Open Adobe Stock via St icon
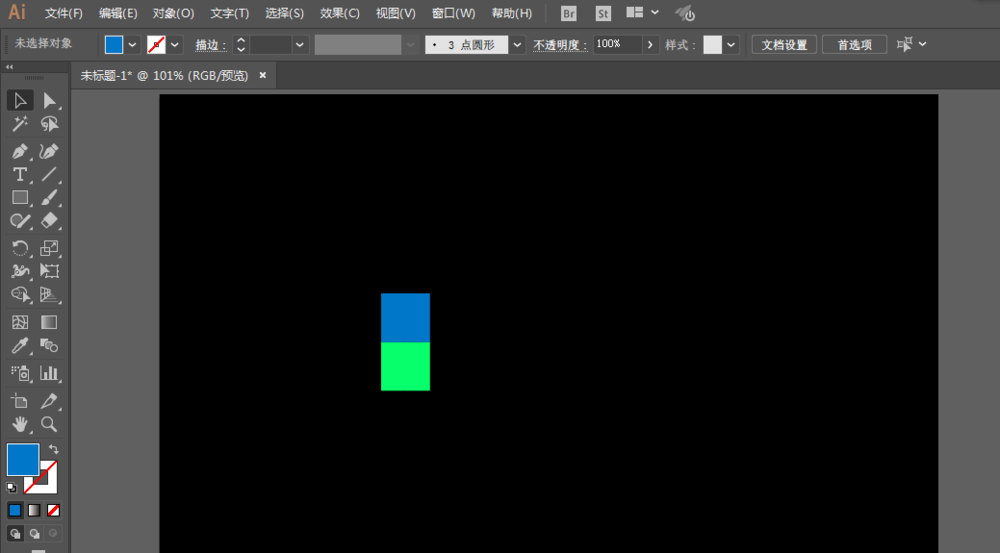Image resolution: width=1000 pixels, height=553 pixels. [603, 13]
